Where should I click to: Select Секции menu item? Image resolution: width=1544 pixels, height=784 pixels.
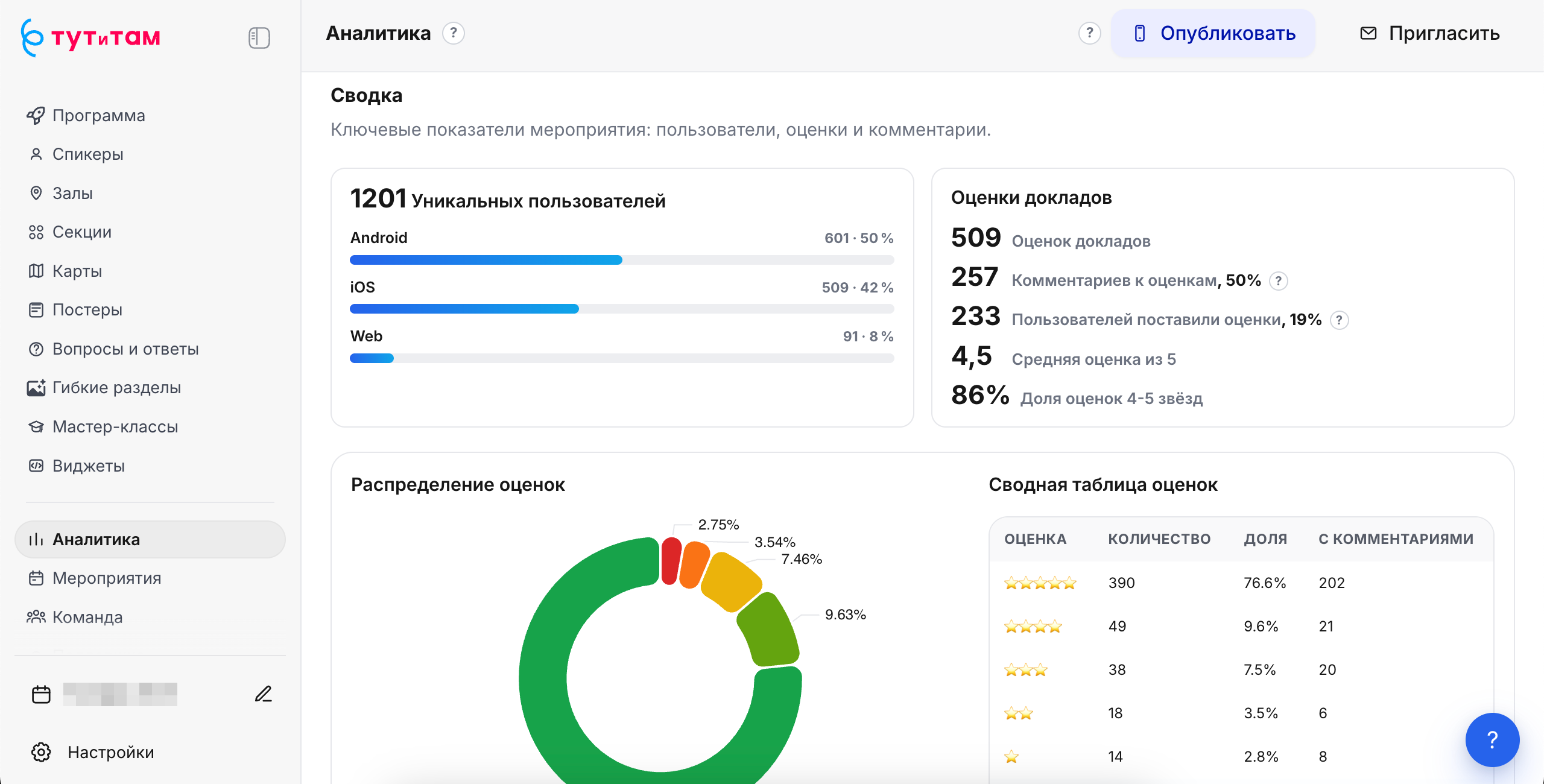150,232
